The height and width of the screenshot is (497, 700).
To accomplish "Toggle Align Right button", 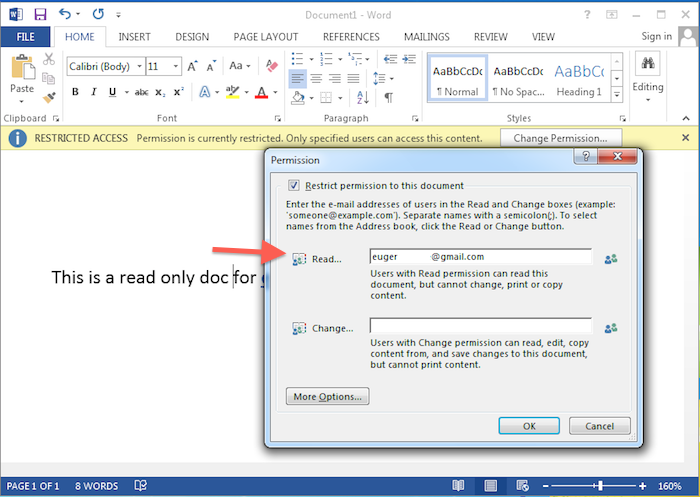I will click(335, 79).
